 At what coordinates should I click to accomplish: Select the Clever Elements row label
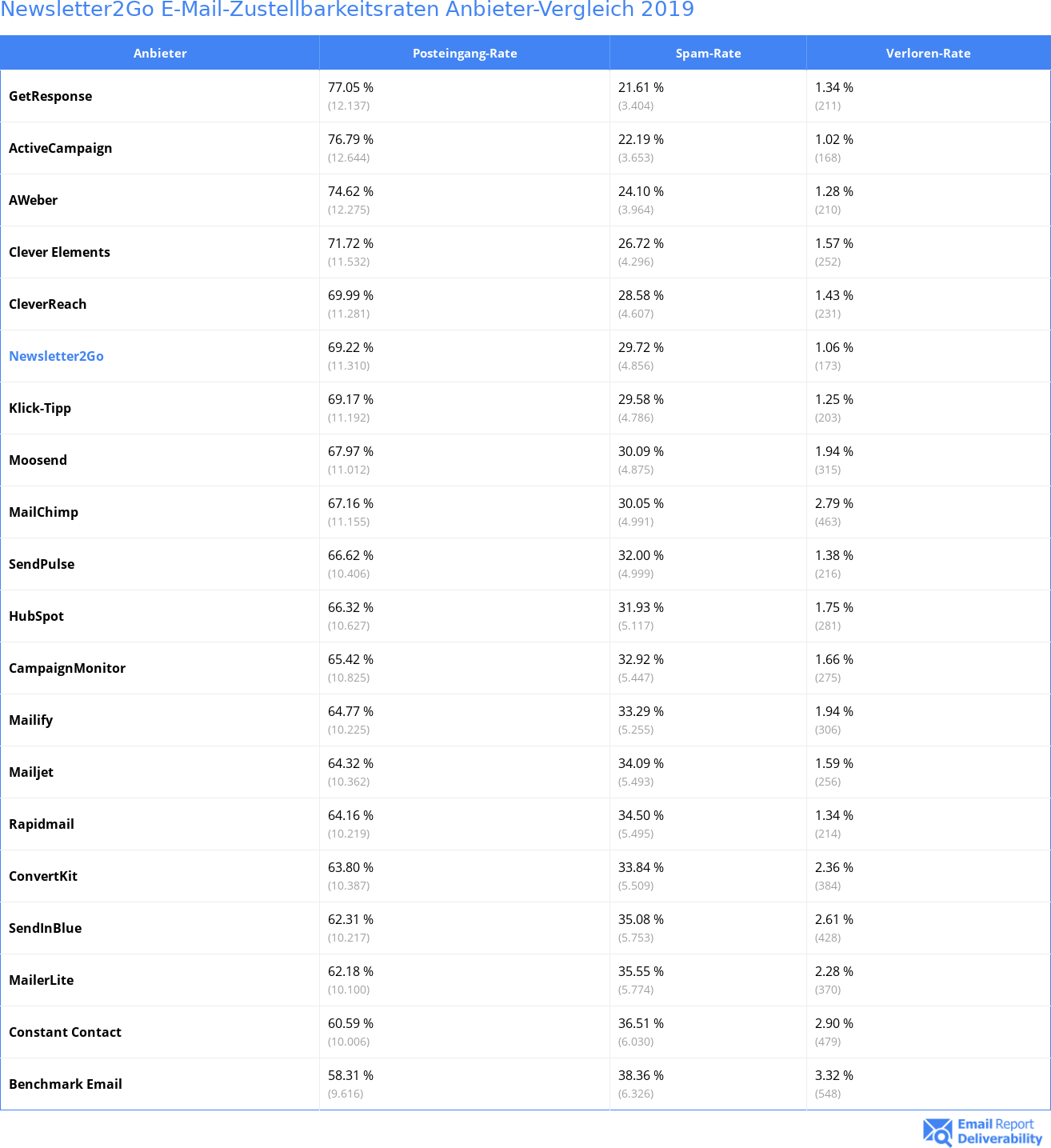pyautogui.click(x=59, y=252)
